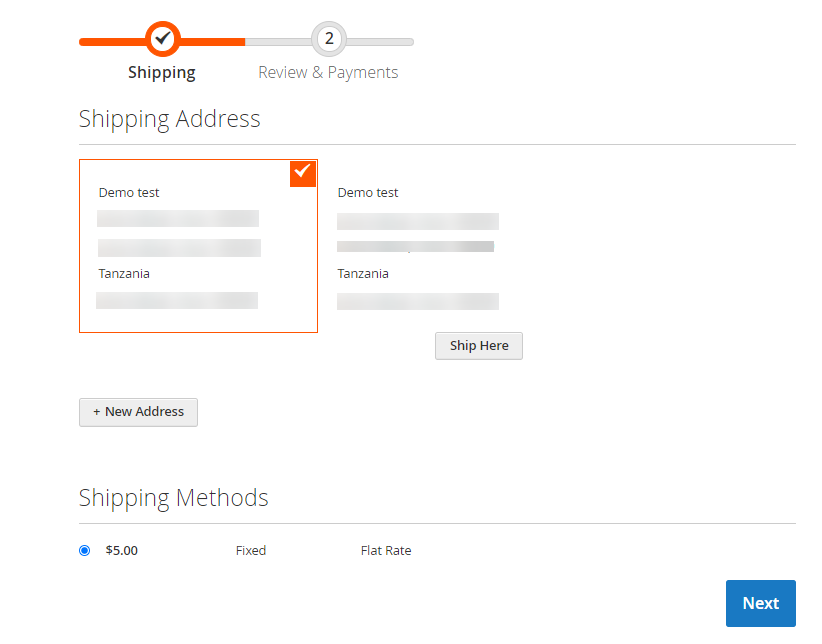
Task: Click the + New Address button
Action: pos(138,412)
